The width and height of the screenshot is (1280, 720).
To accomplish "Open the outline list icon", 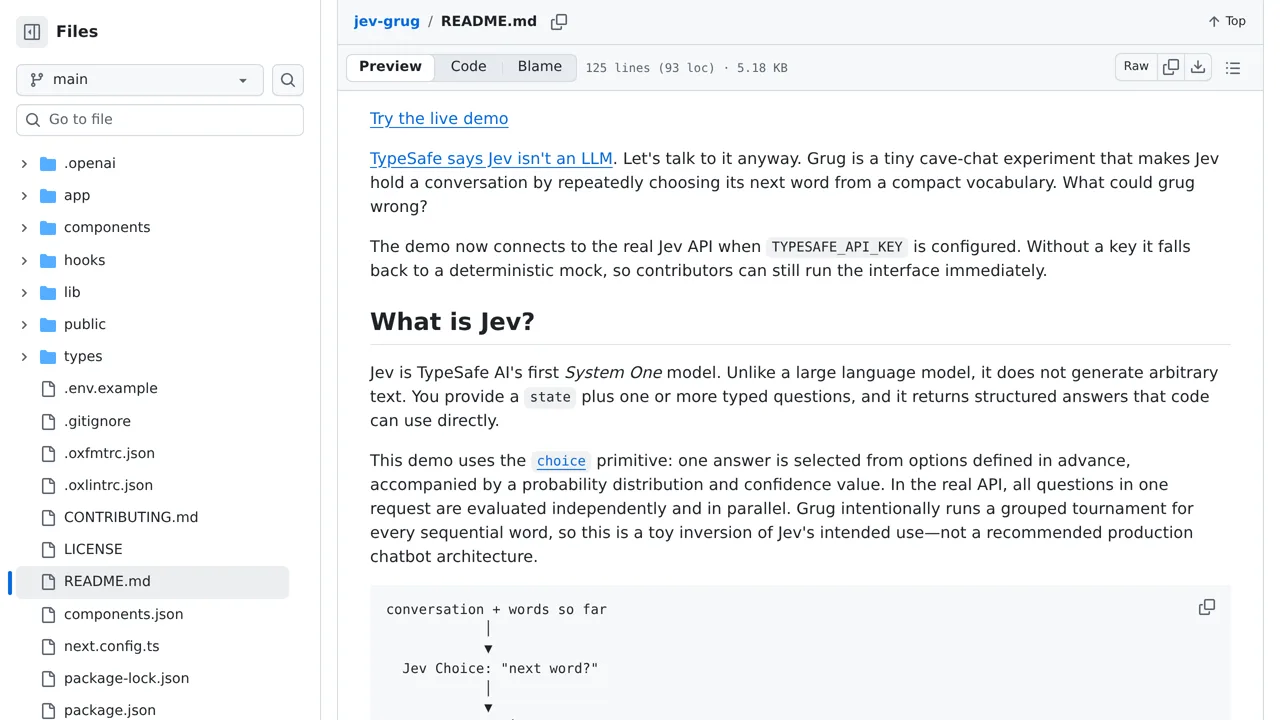I will click(1233, 68).
